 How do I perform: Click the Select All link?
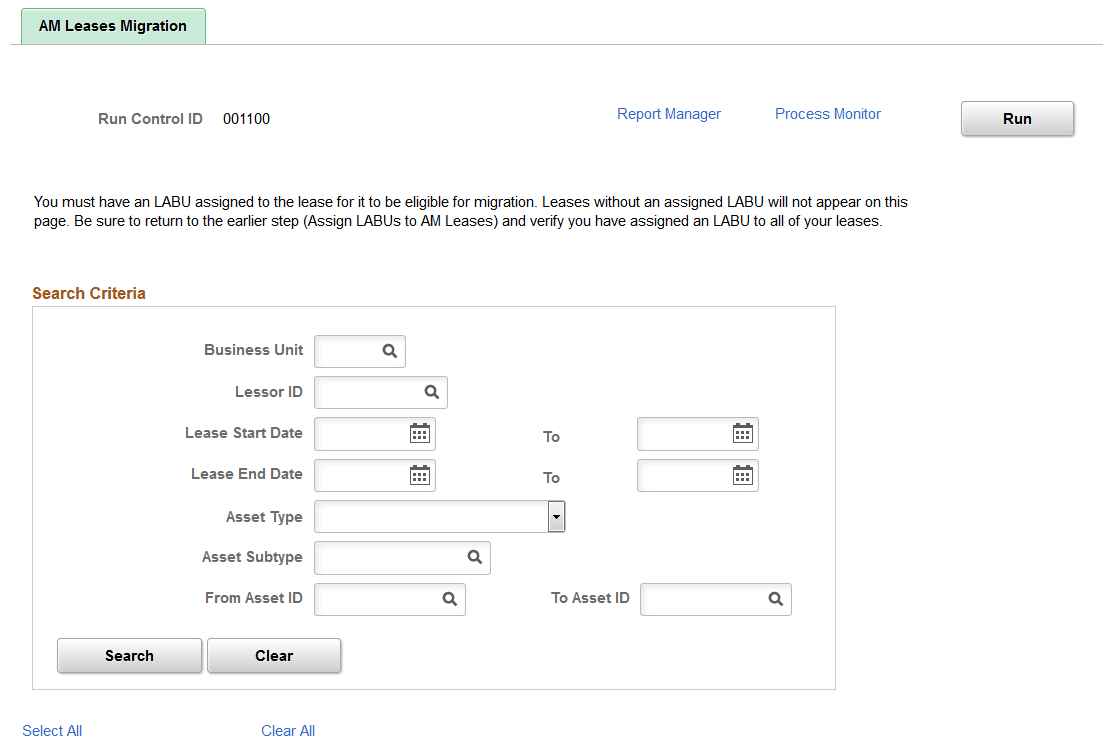(x=51, y=730)
